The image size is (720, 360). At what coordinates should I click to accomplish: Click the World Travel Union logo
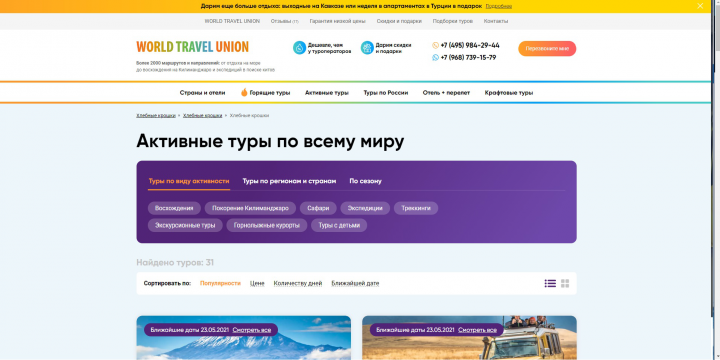tap(192, 47)
